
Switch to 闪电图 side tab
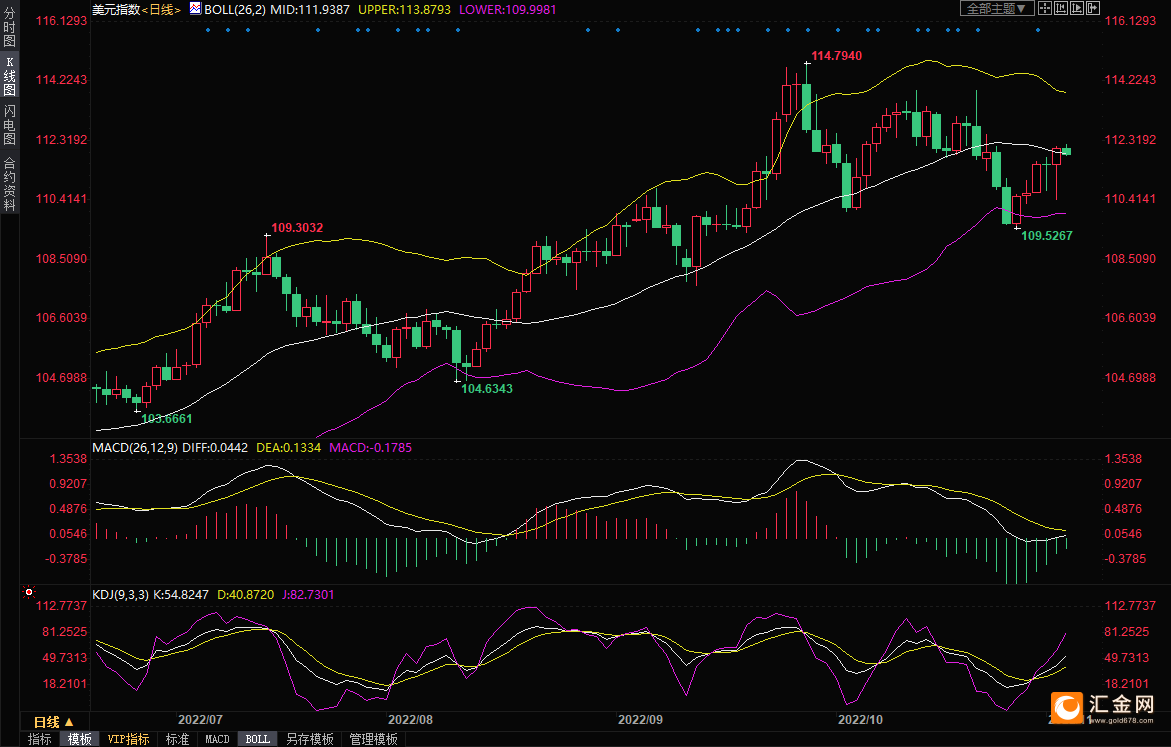[x=9, y=125]
